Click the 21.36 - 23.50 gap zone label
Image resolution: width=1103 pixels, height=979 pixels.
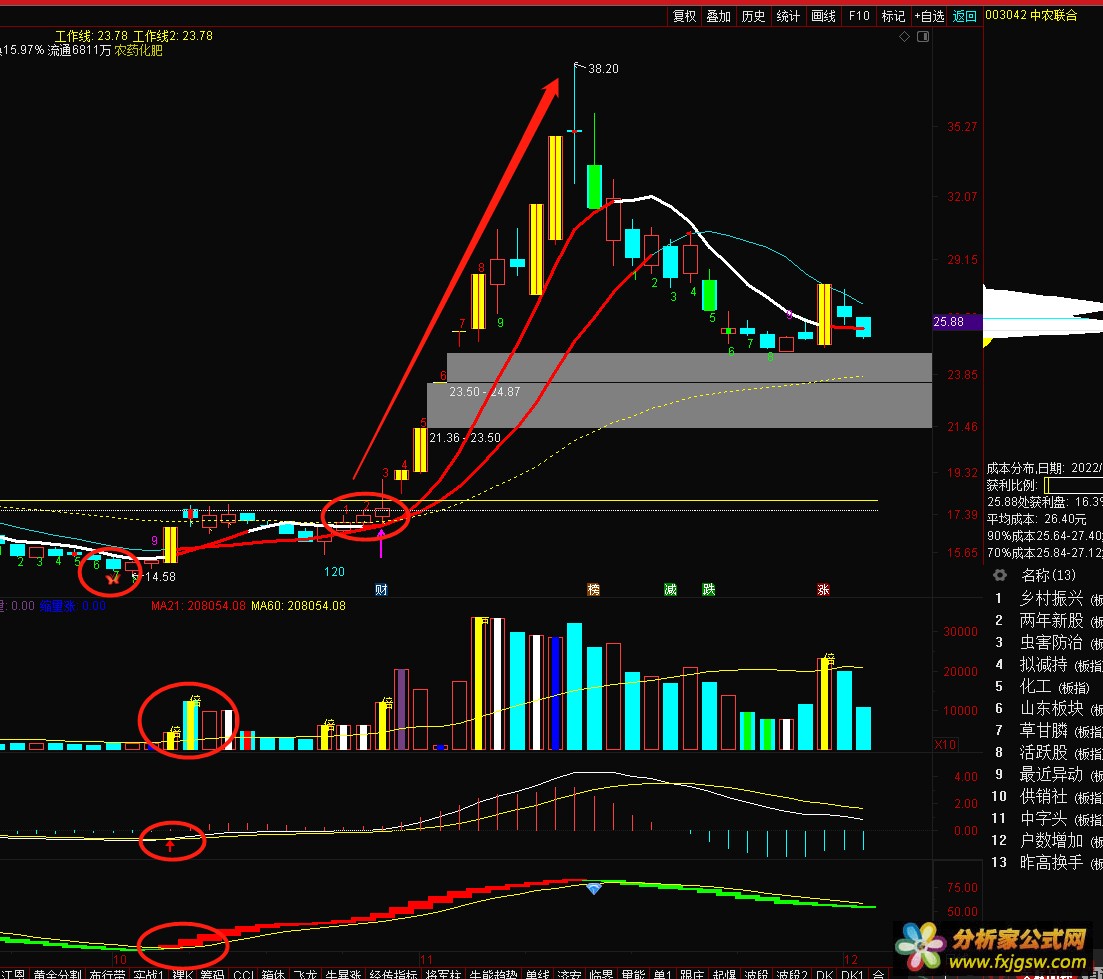click(x=465, y=437)
